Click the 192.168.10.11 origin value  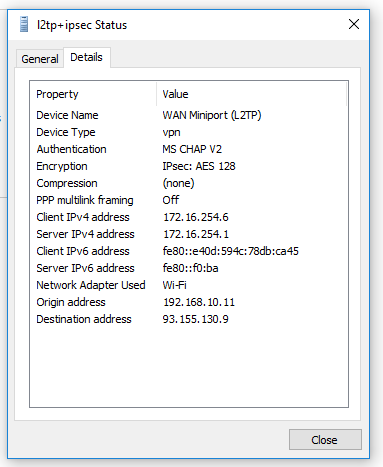click(199, 302)
